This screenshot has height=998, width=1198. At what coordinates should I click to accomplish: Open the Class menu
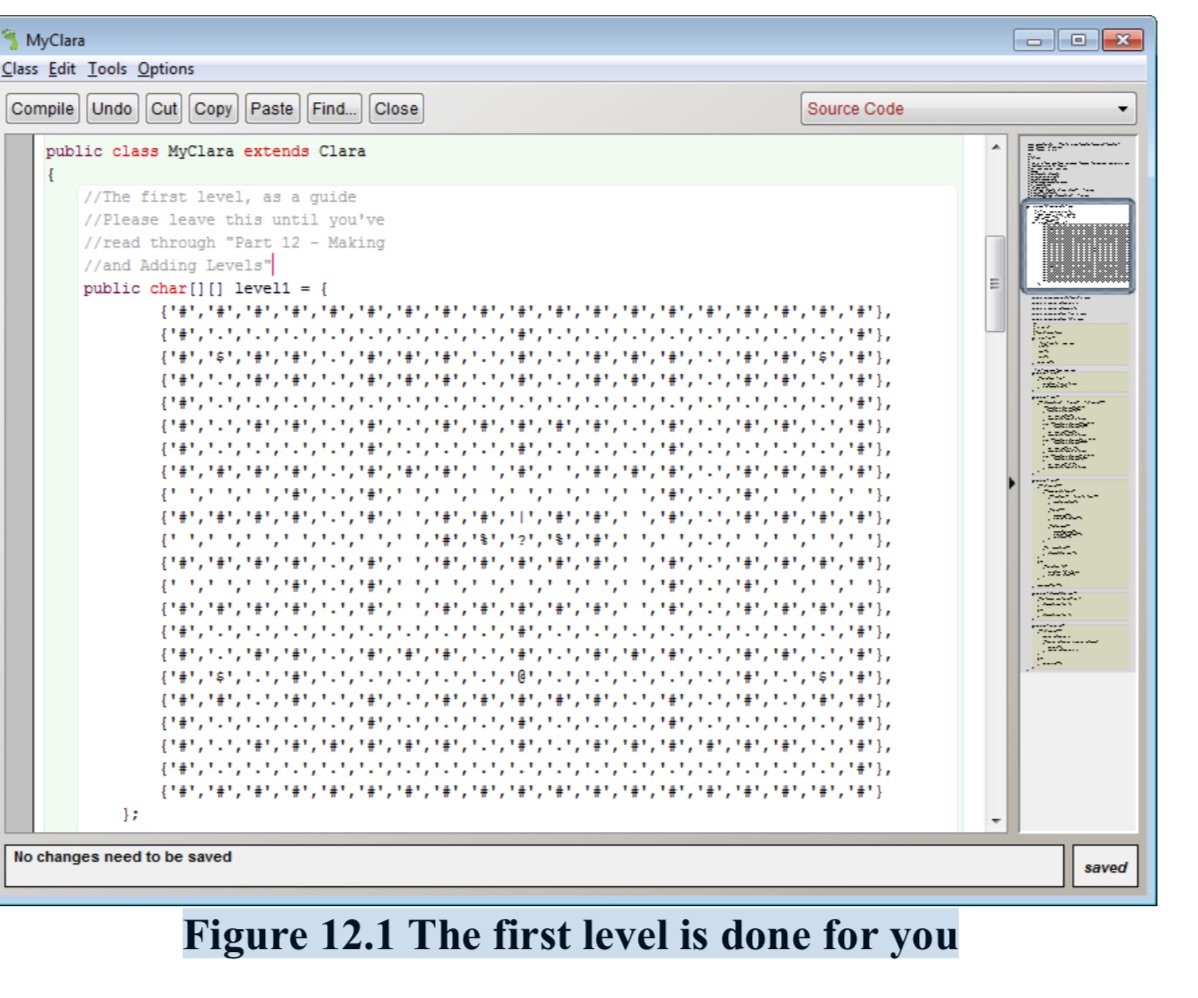point(20,69)
